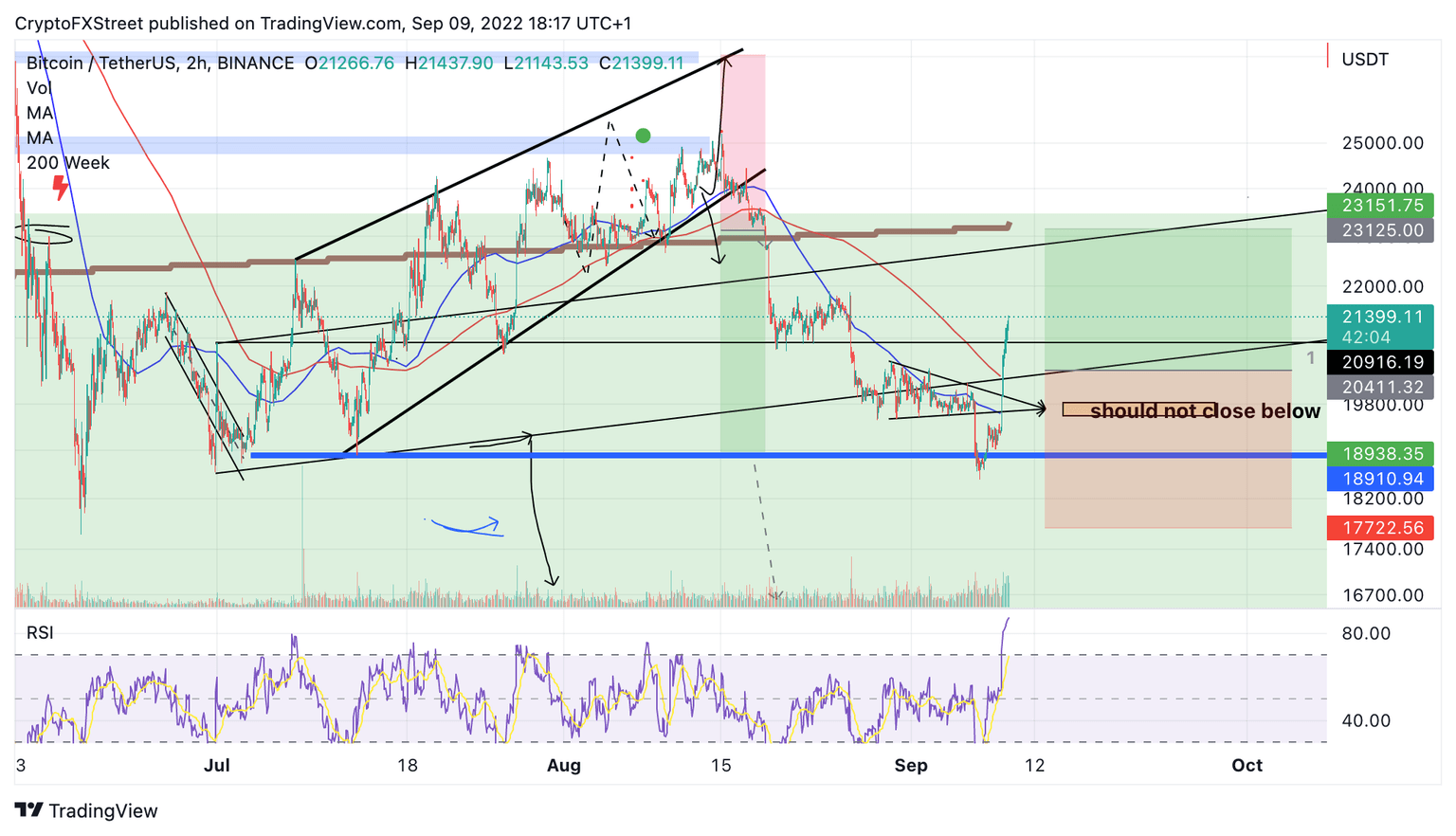
Task: Toggle off the first MA overlay
Action: 39,113
